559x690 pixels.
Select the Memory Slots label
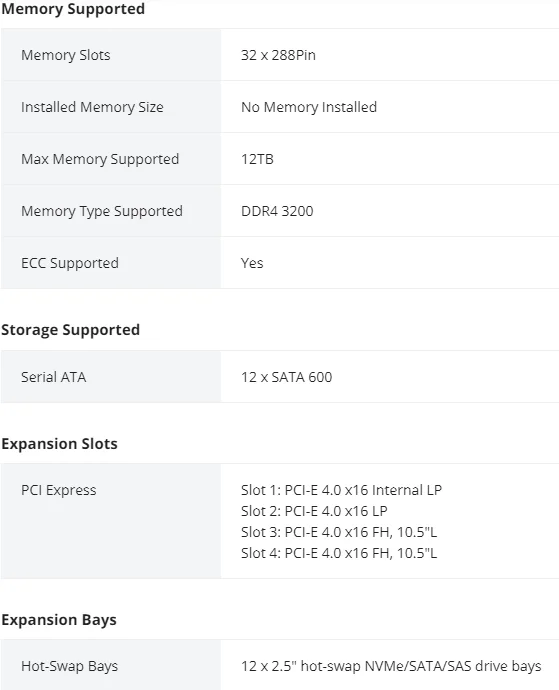66,55
